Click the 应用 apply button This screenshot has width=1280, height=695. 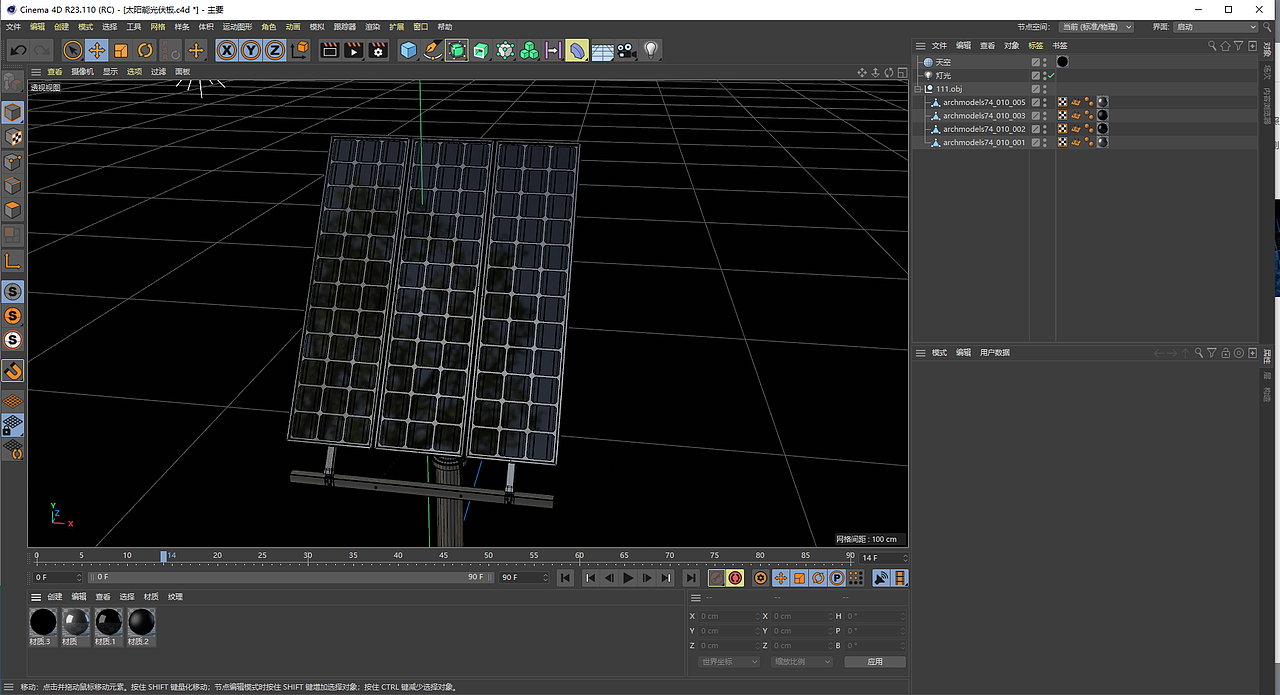(875, 662)
